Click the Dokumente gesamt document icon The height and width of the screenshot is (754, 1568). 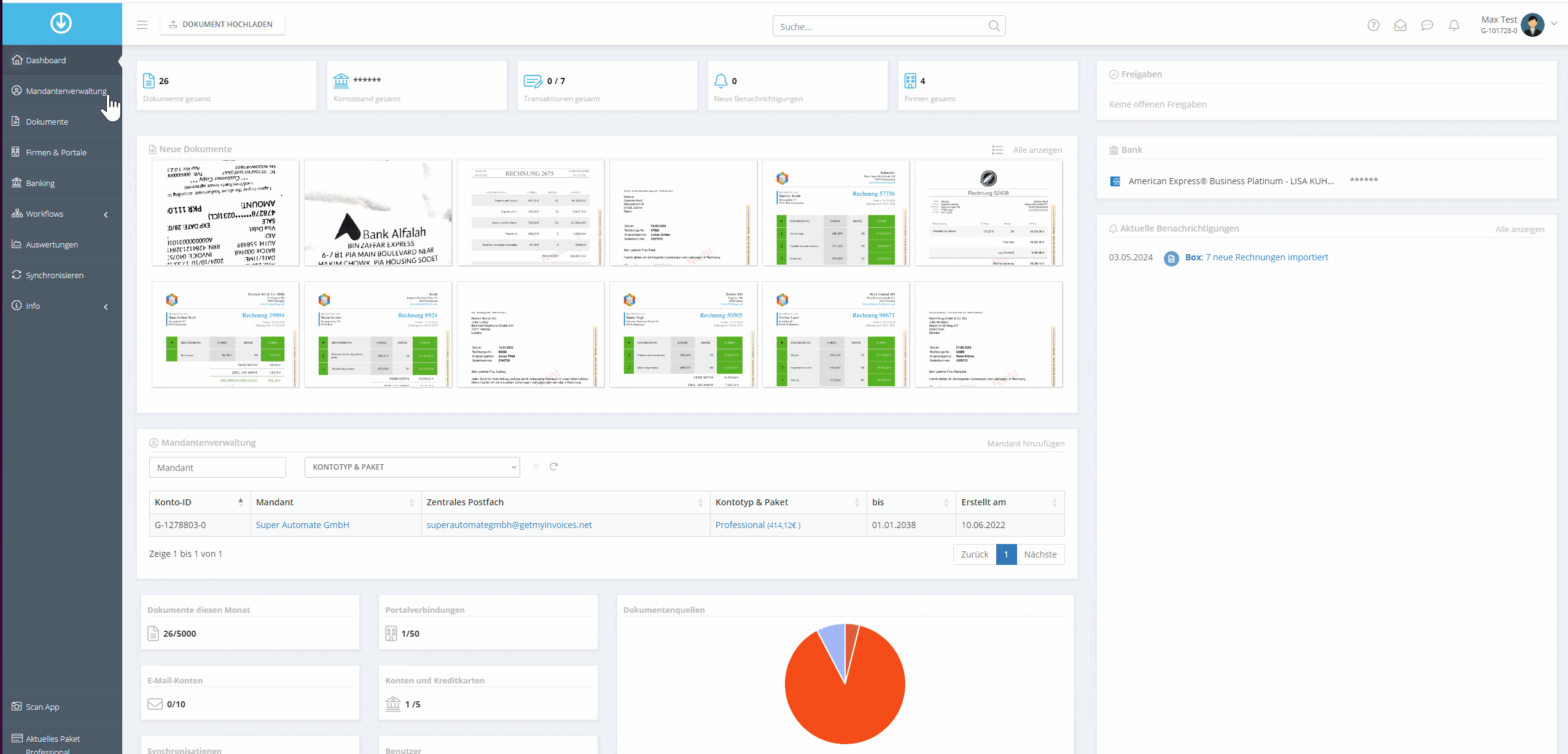click(149, 80)
